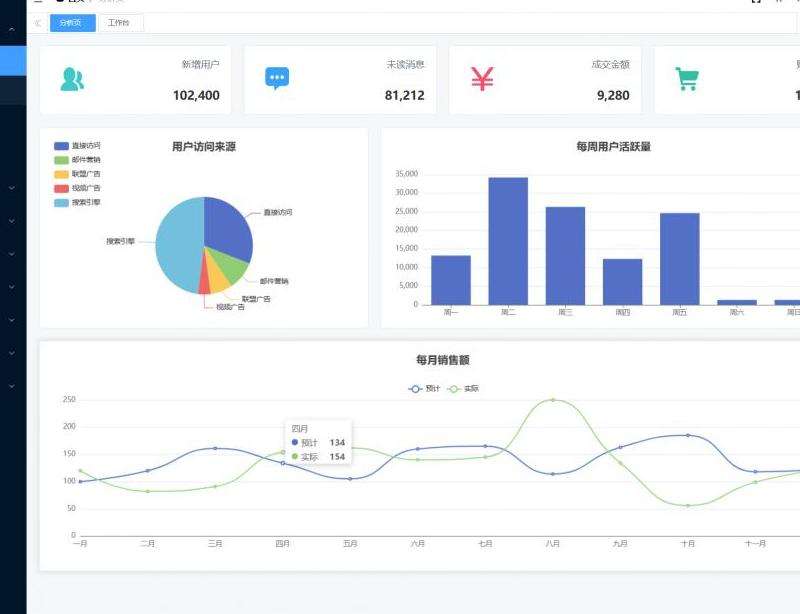Click the light blue 搜索引擎 pie slice

click(179, 245)
